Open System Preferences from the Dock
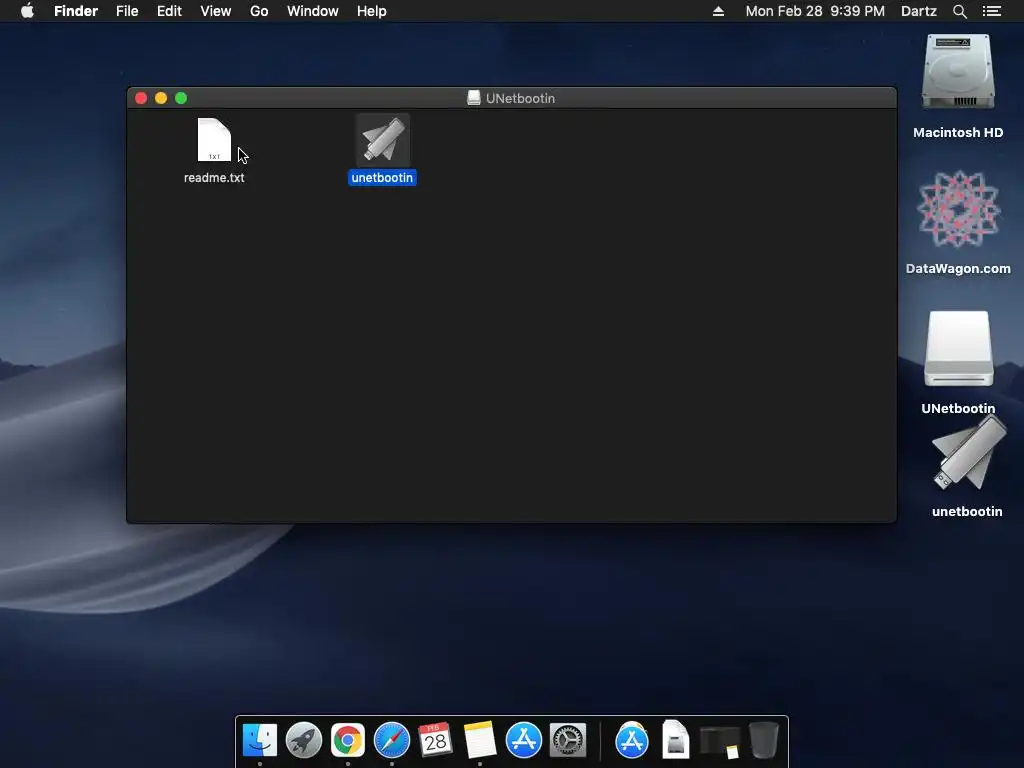The height and width of the screenshot is (768, 1024). tap(568, 741)
